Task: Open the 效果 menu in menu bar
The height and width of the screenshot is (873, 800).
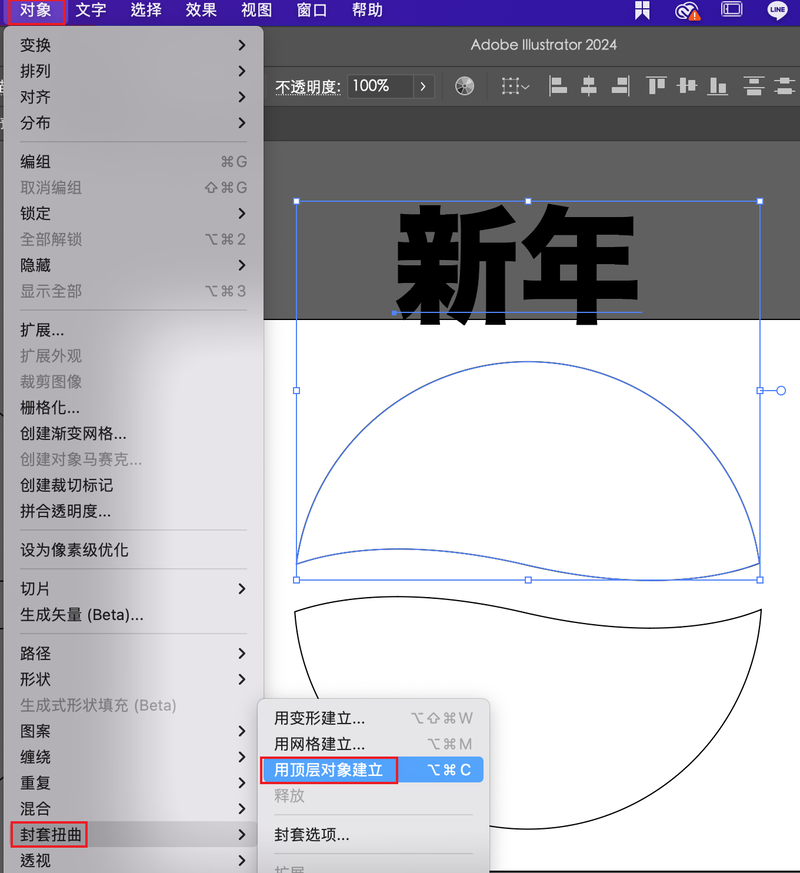Action: click(x=201, y=11)
